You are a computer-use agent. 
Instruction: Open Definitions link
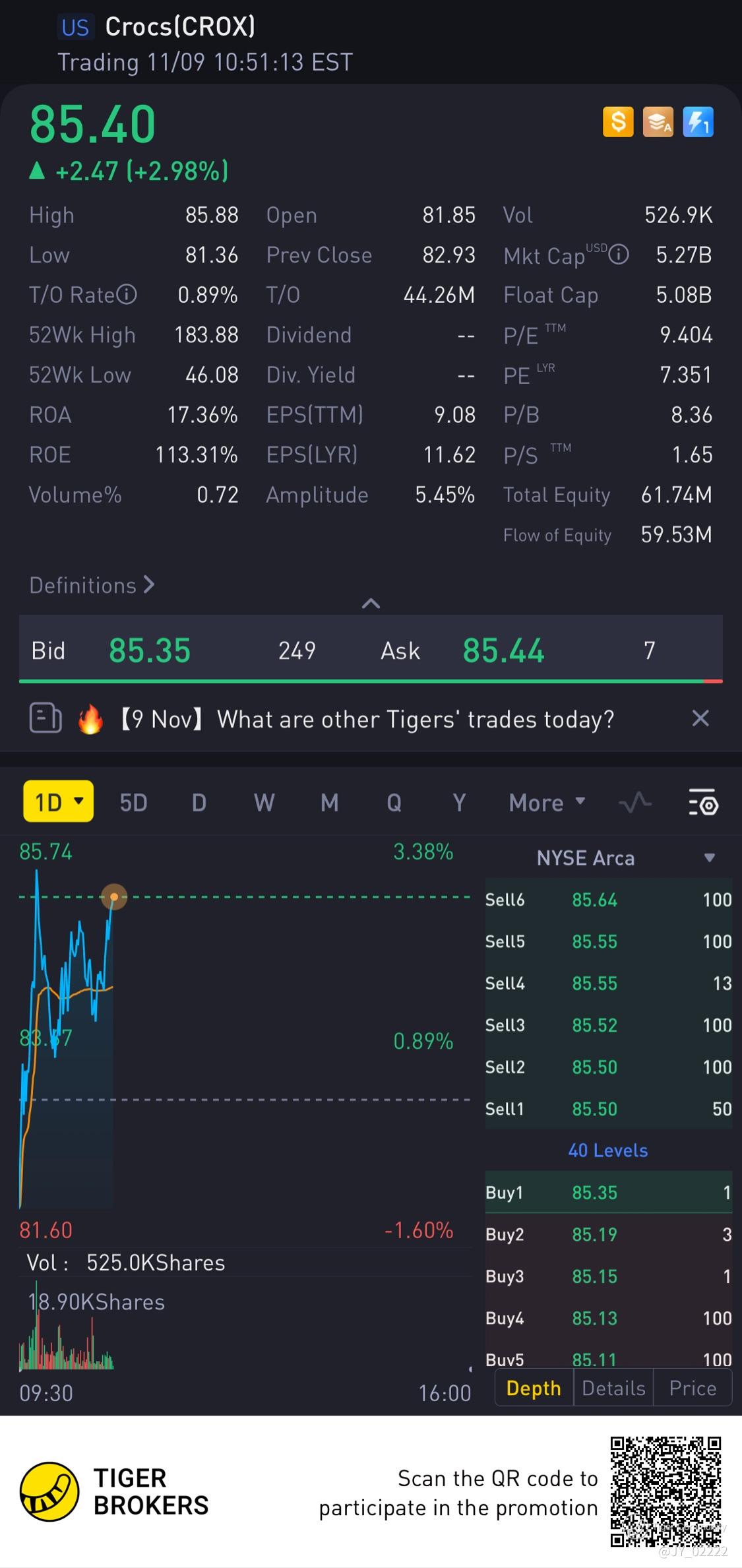pos(92,585)
